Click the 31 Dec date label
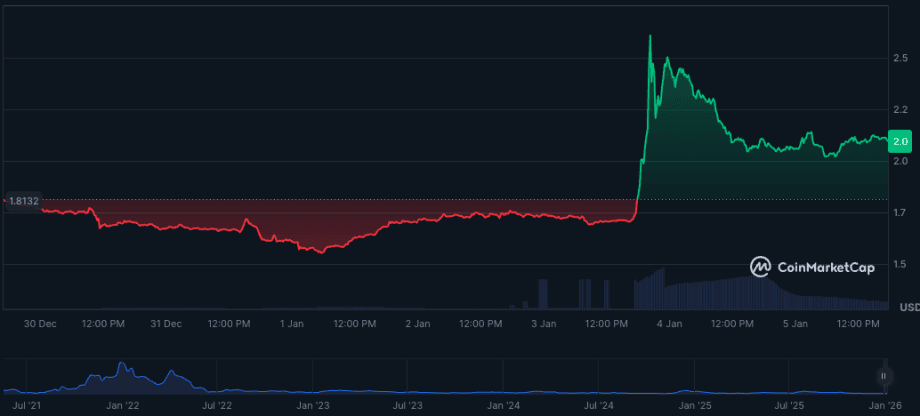 coord(166,324)
